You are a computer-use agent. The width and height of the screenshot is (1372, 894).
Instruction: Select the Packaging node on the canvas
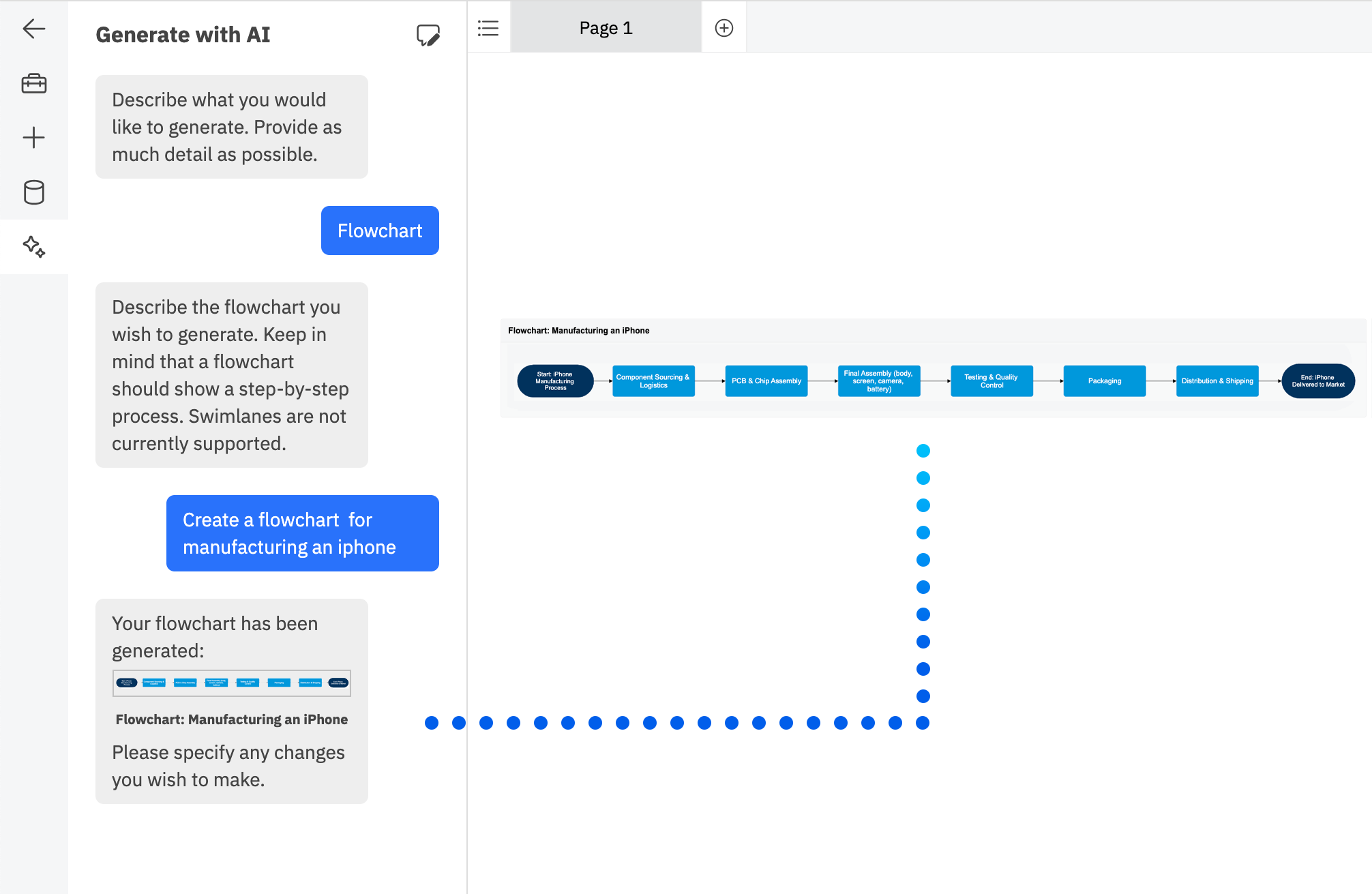point(1103,381)
